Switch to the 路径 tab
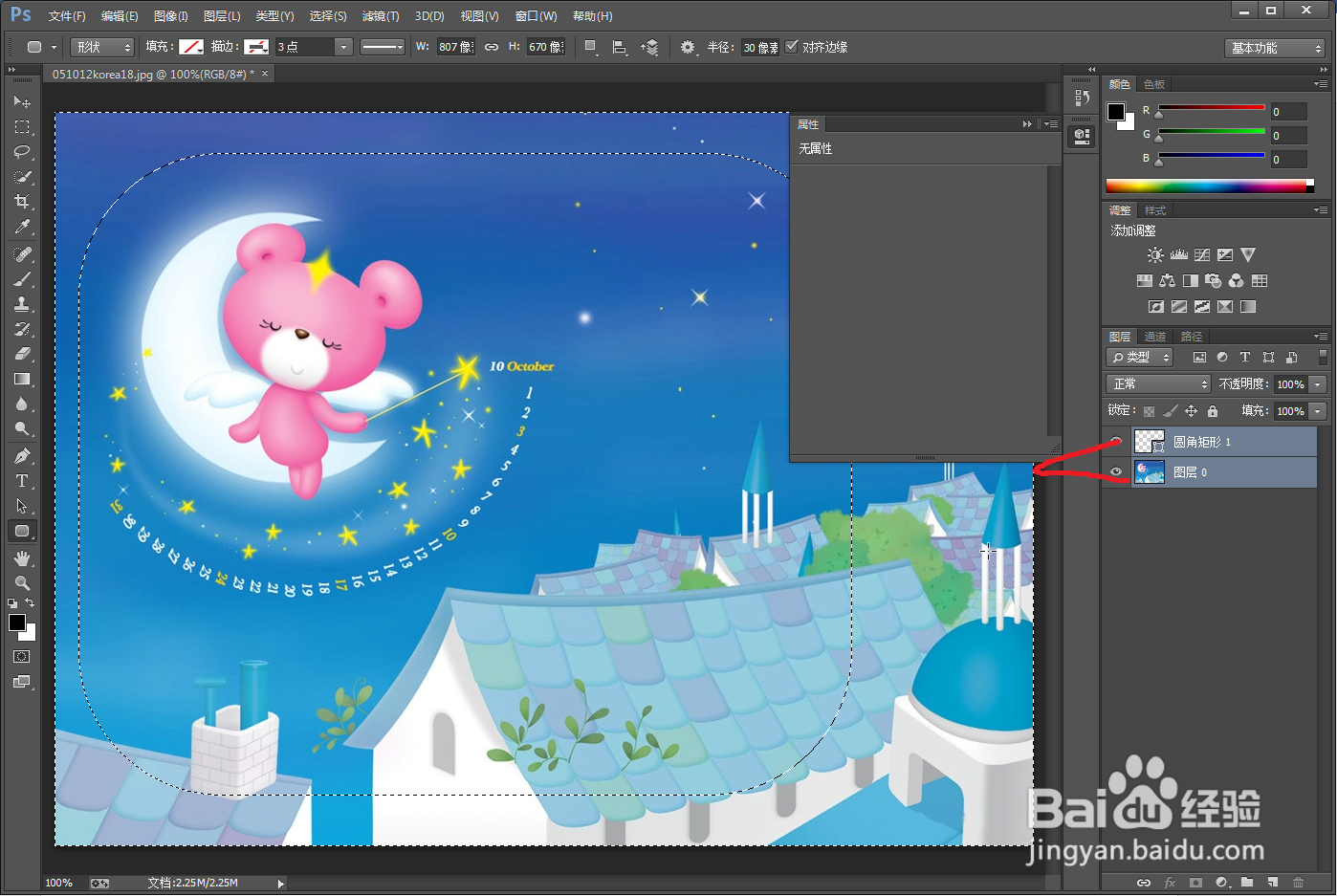The width and height of the screenshot is (1337, 896). 1192,337
